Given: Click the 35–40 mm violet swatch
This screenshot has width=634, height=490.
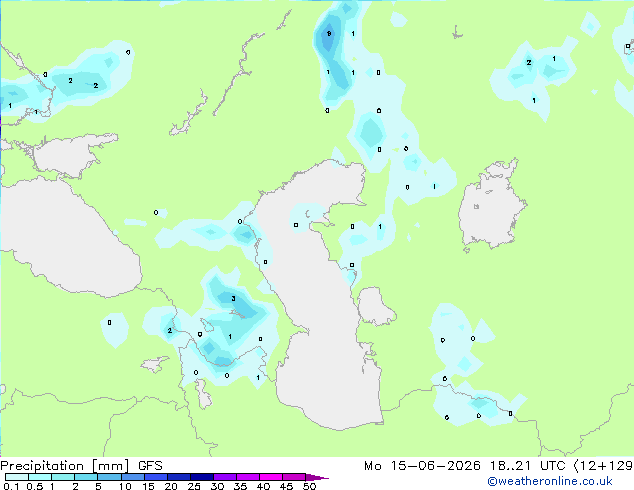Looking at the screenshot, I should click(247, 477).
